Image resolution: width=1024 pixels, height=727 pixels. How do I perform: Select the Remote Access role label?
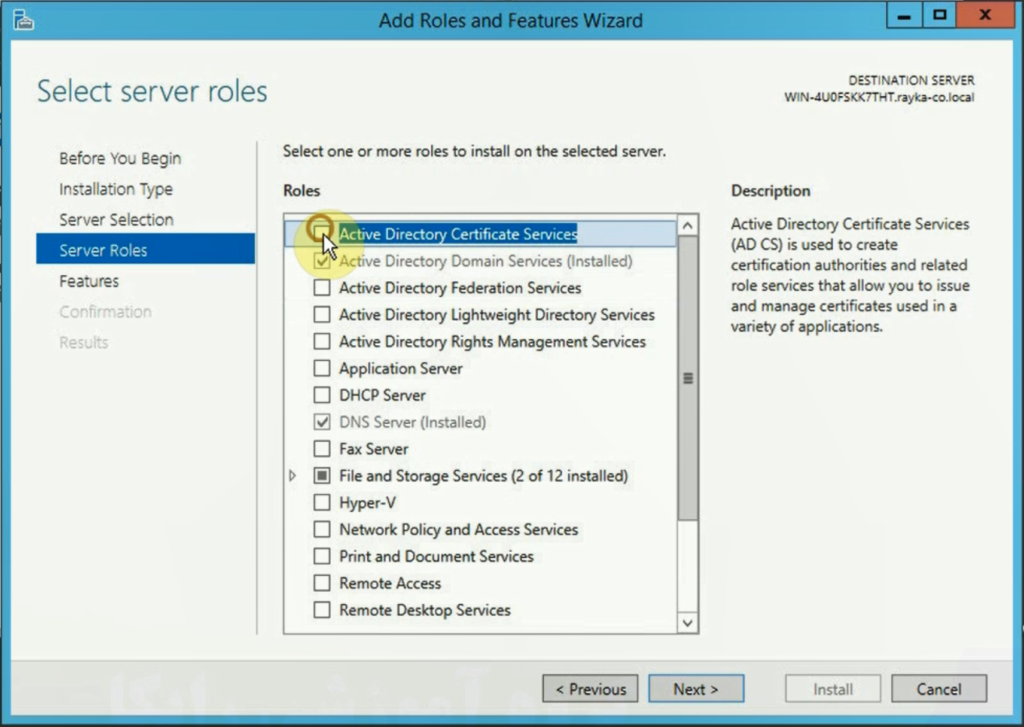click(391, 583)
